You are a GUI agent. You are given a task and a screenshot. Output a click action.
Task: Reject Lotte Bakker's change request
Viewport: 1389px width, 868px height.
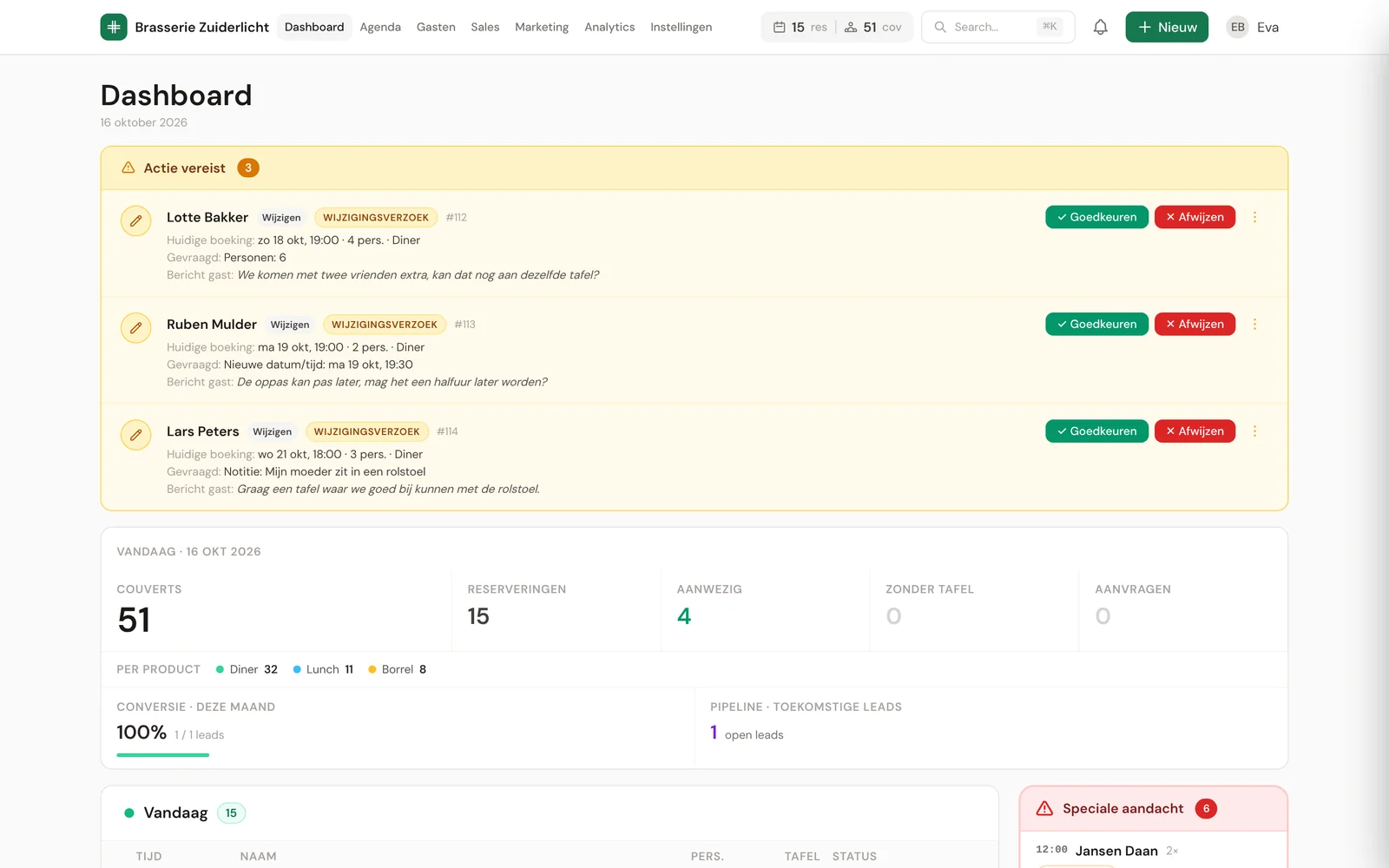(x=1195, y=217)
